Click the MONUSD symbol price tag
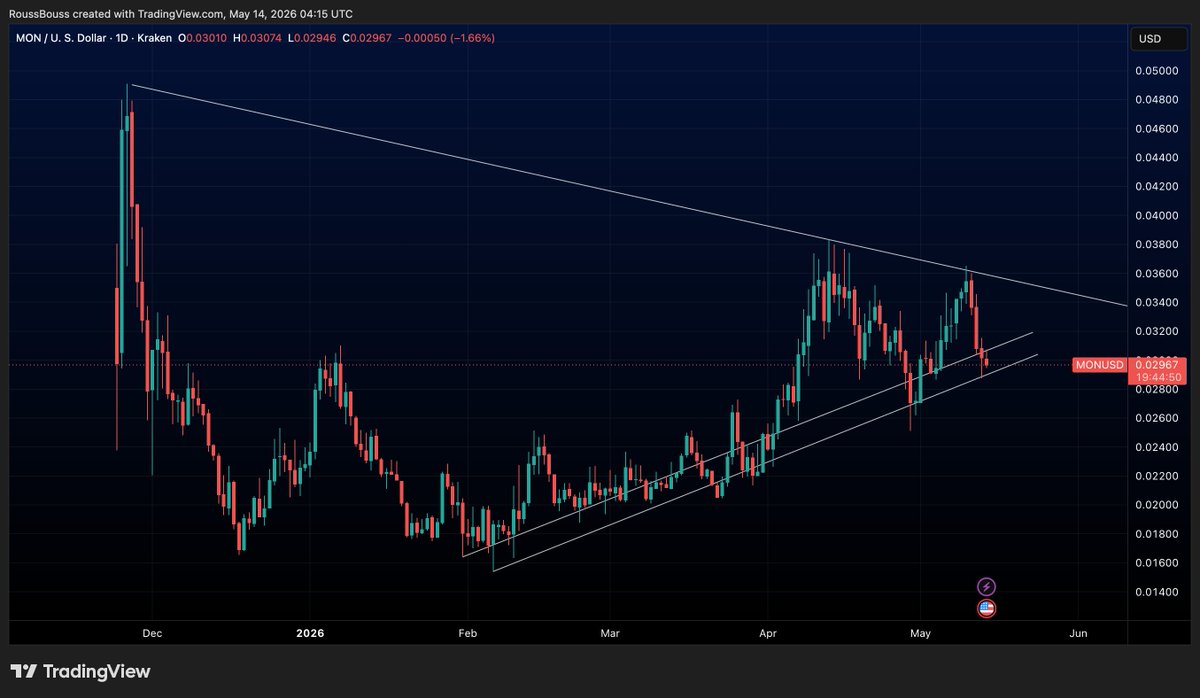 [x=1100, y=365]
